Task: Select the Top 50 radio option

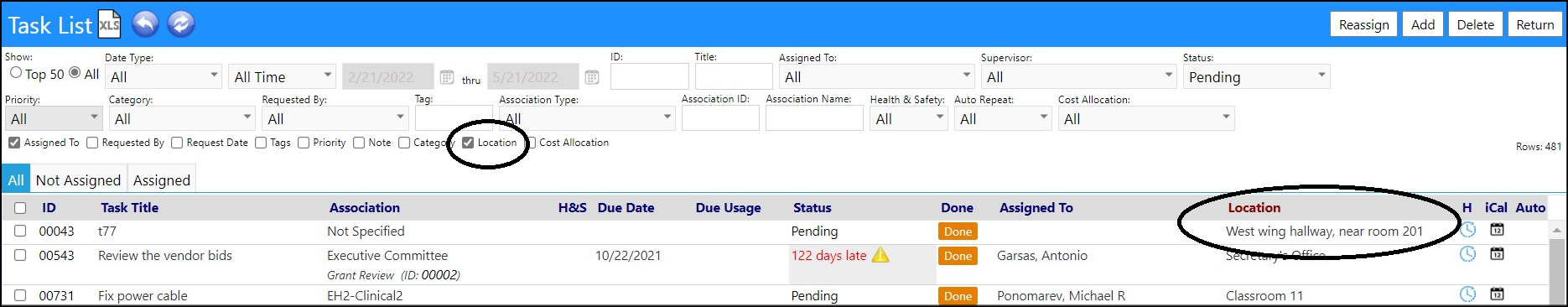Action: [16, 73]
